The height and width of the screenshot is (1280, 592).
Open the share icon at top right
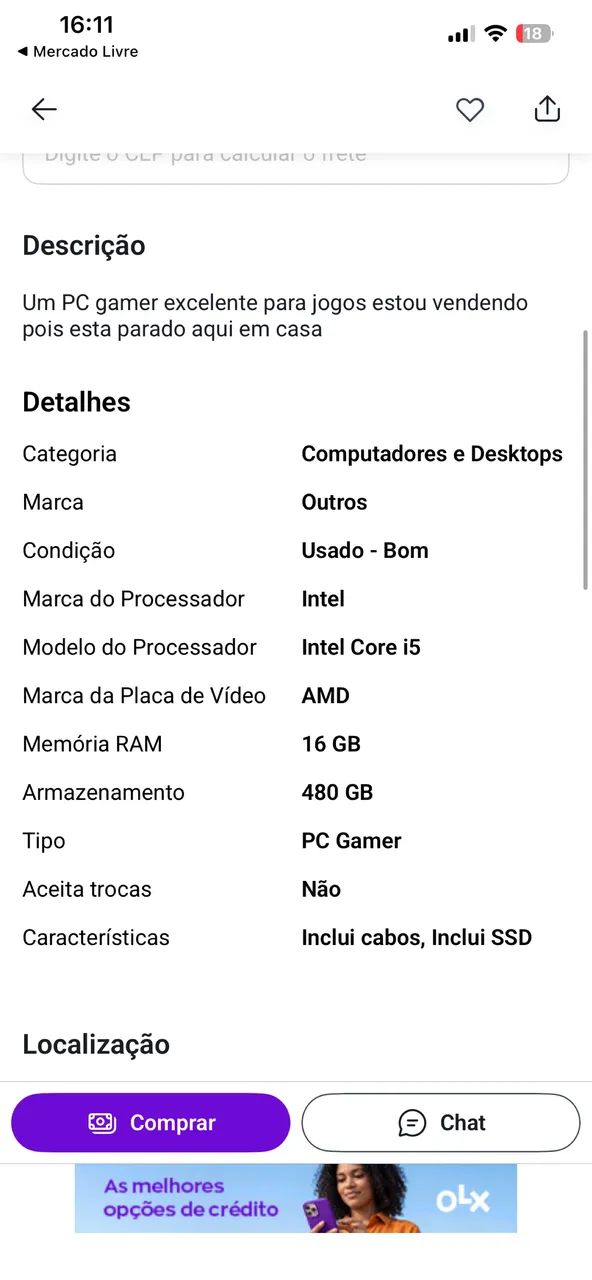[547, 109]
